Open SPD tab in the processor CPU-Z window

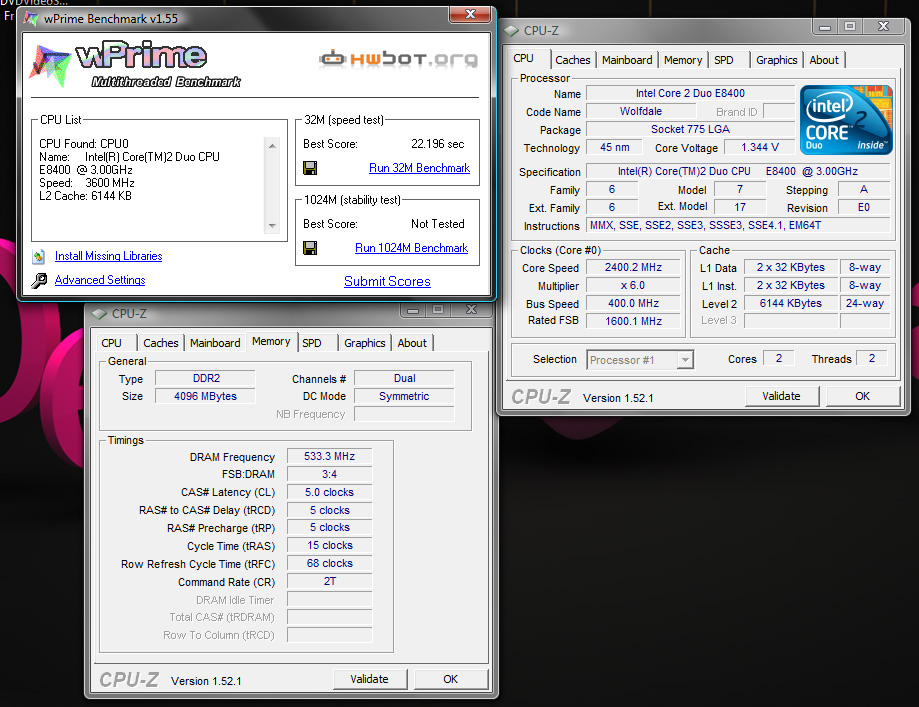[724, 60]
